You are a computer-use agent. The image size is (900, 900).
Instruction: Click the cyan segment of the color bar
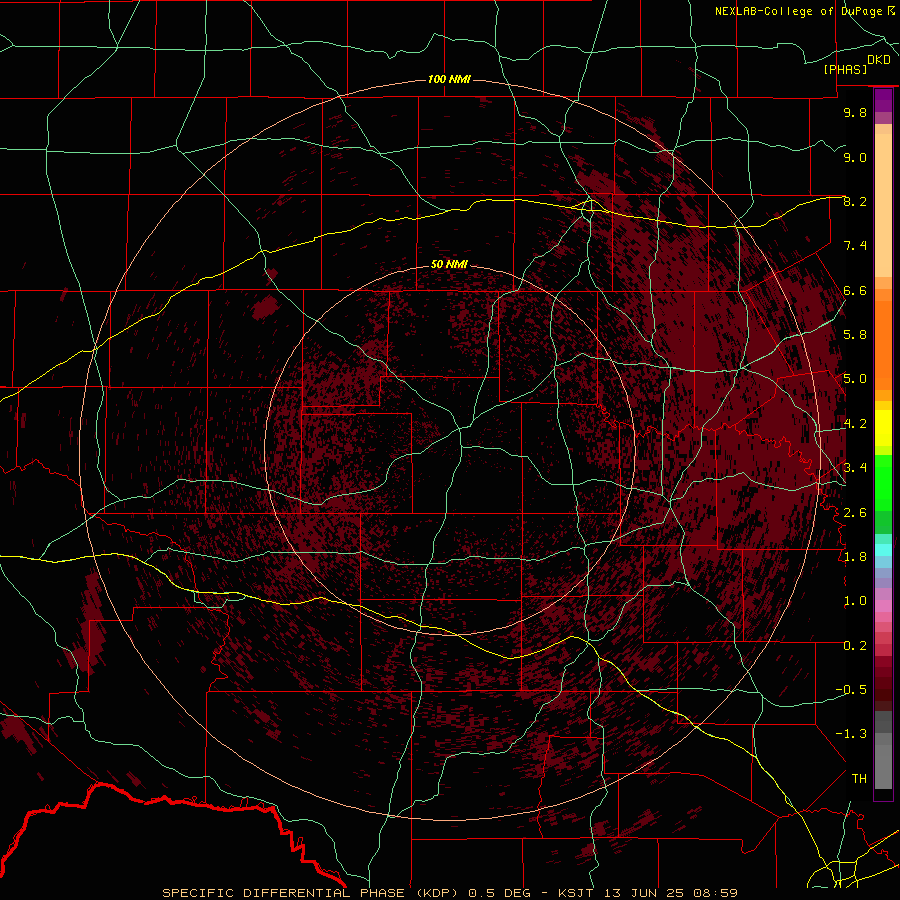click(x=883, y=550)
